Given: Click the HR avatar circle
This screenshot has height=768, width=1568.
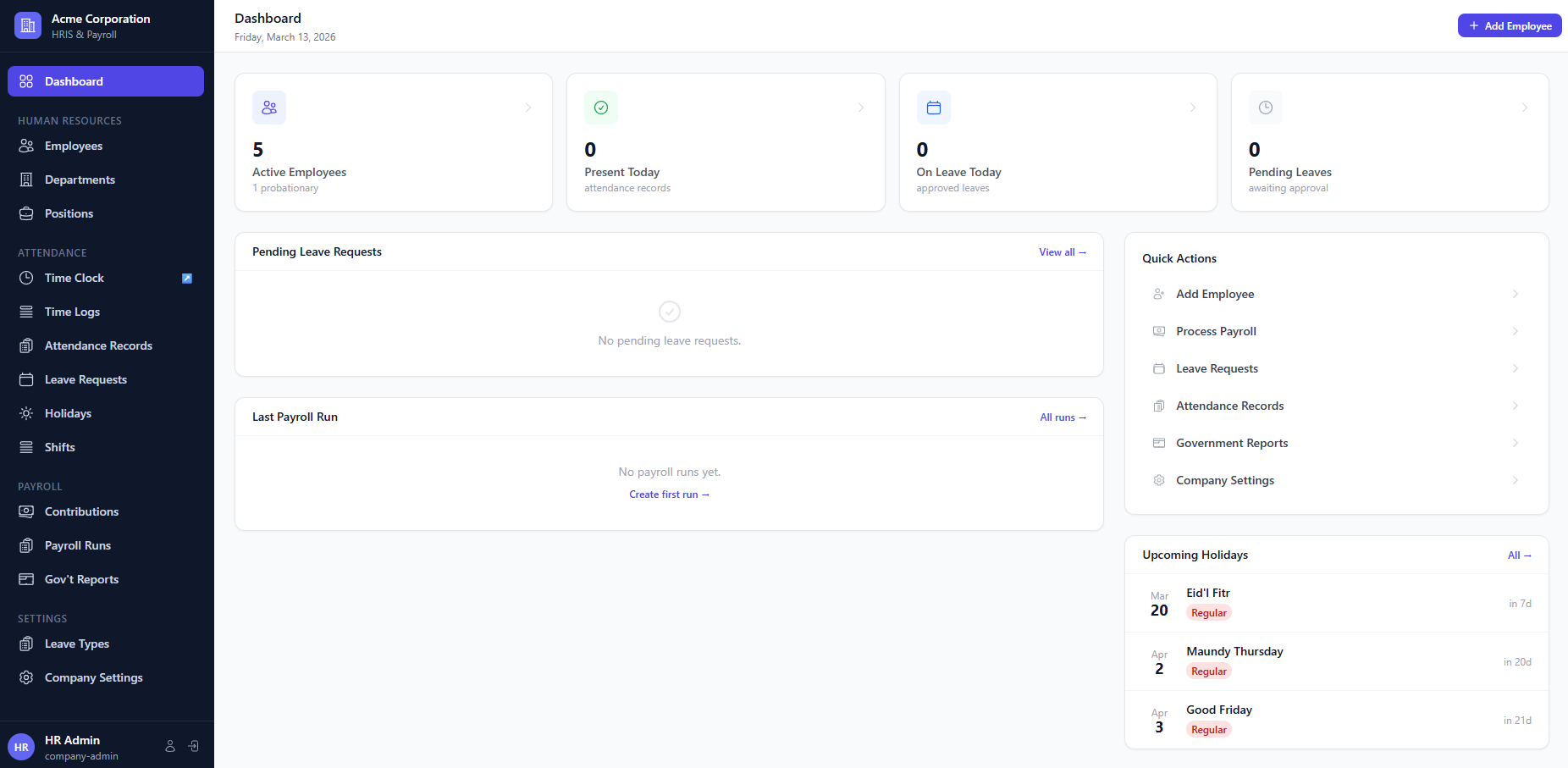Looking at the screenshot, I should 21,747.
